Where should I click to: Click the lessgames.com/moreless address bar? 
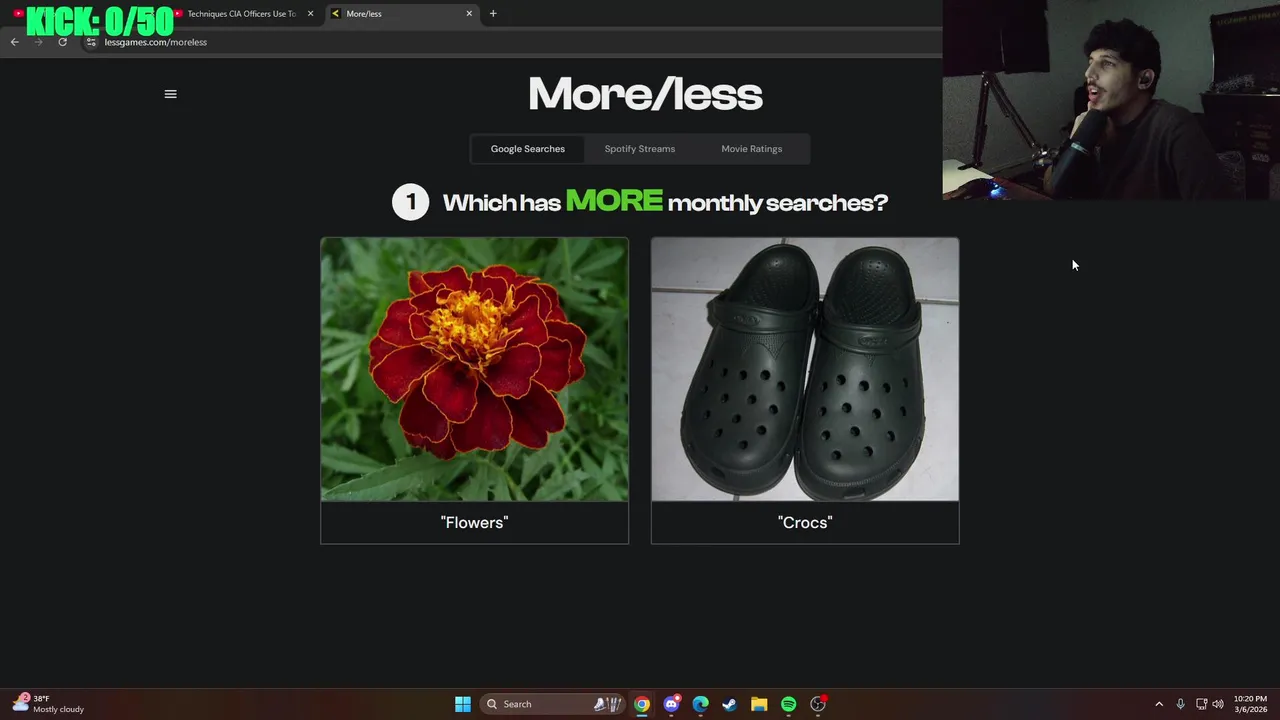[155, 42]
